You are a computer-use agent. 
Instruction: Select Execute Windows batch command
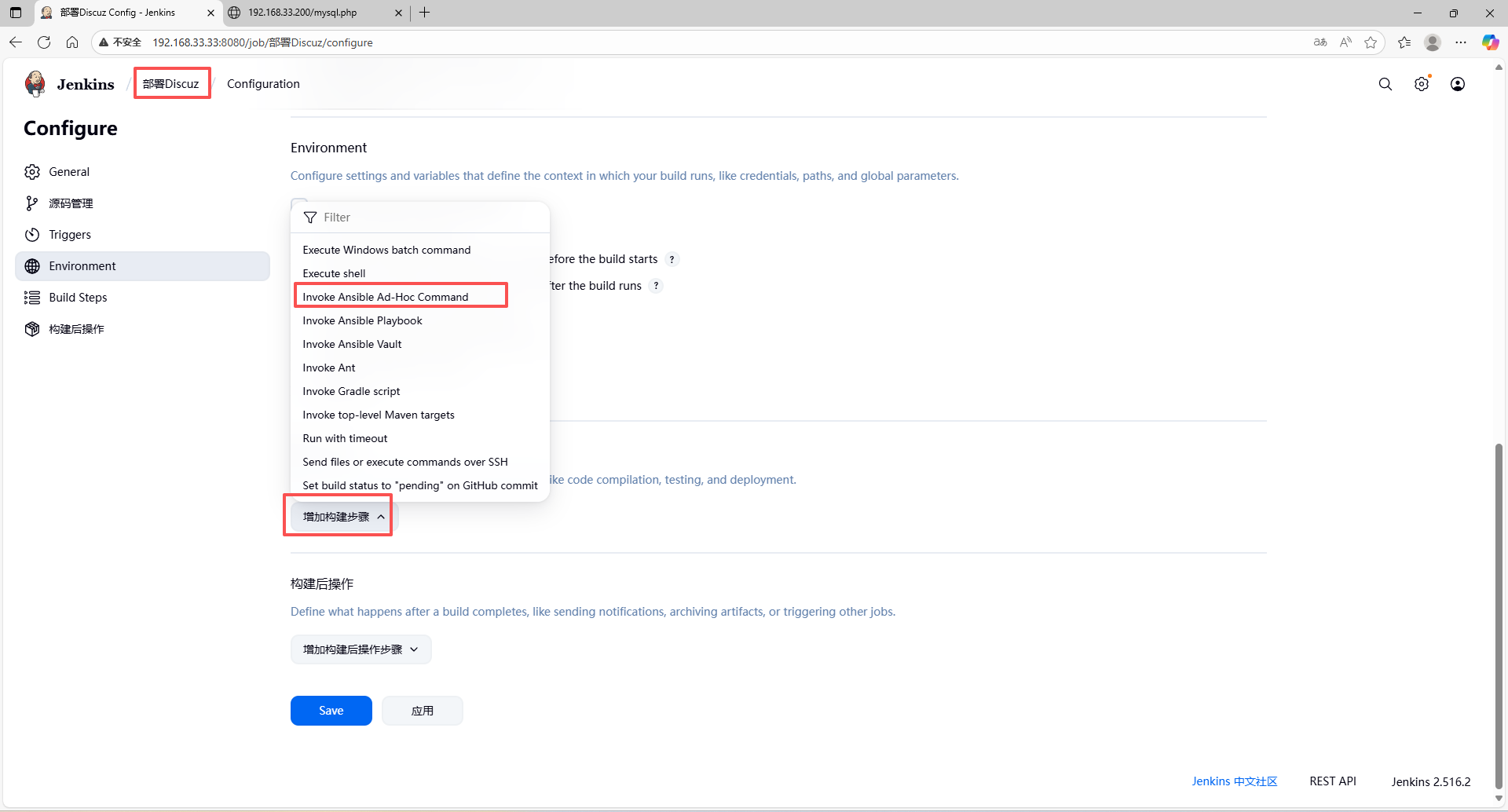[420, 250]
